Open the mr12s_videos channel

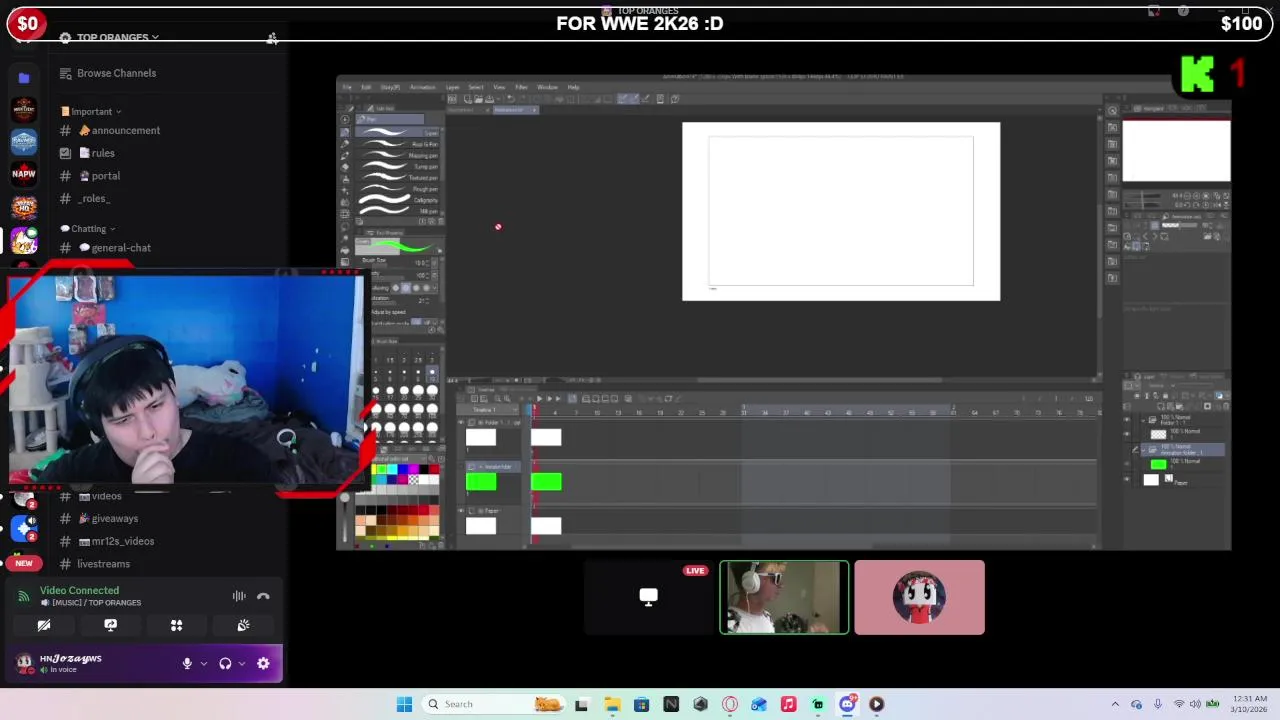click(122, 542)
